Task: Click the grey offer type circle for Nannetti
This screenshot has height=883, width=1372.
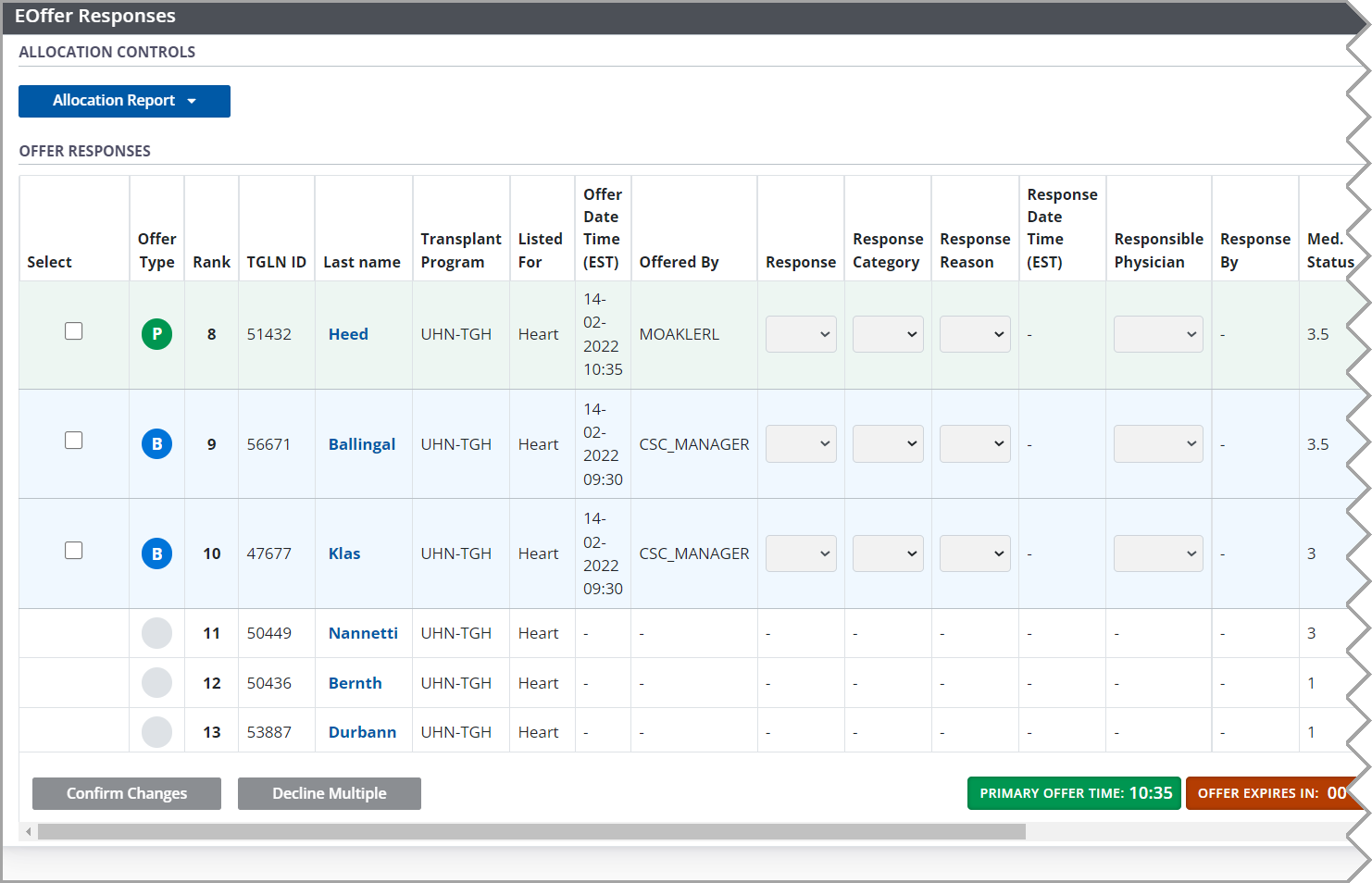Action: coord(156,633)
